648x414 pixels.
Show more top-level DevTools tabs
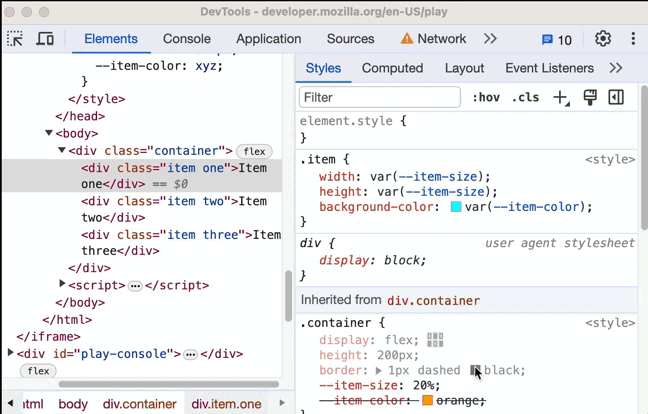coord(490,39)
